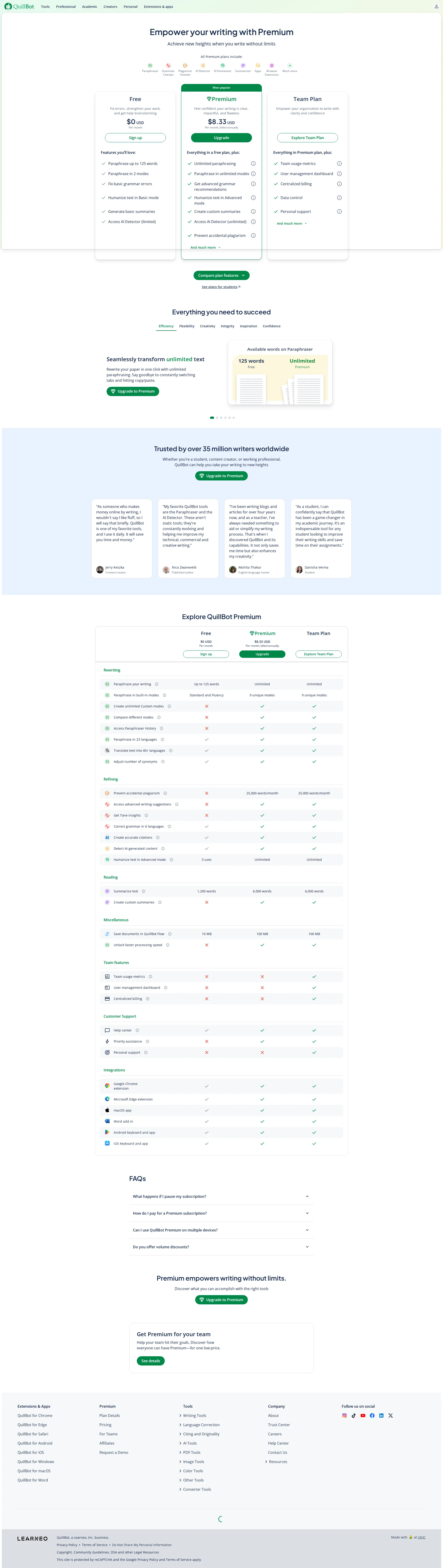Image resolution: width=443 pixels, height=1568 pixels.
Task: Click info icon beside Prevent accidental plagiarism
Action: [253, 235]
